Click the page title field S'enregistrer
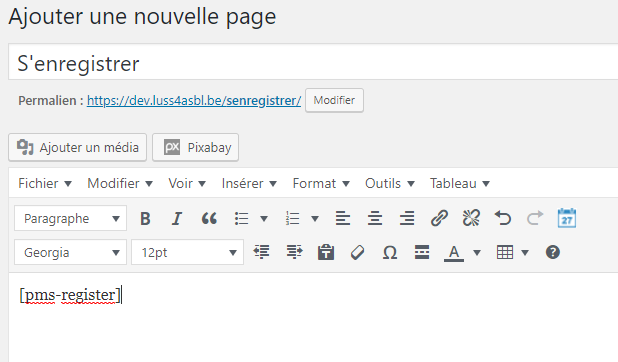Screen dimensions: 618x362 313,62
